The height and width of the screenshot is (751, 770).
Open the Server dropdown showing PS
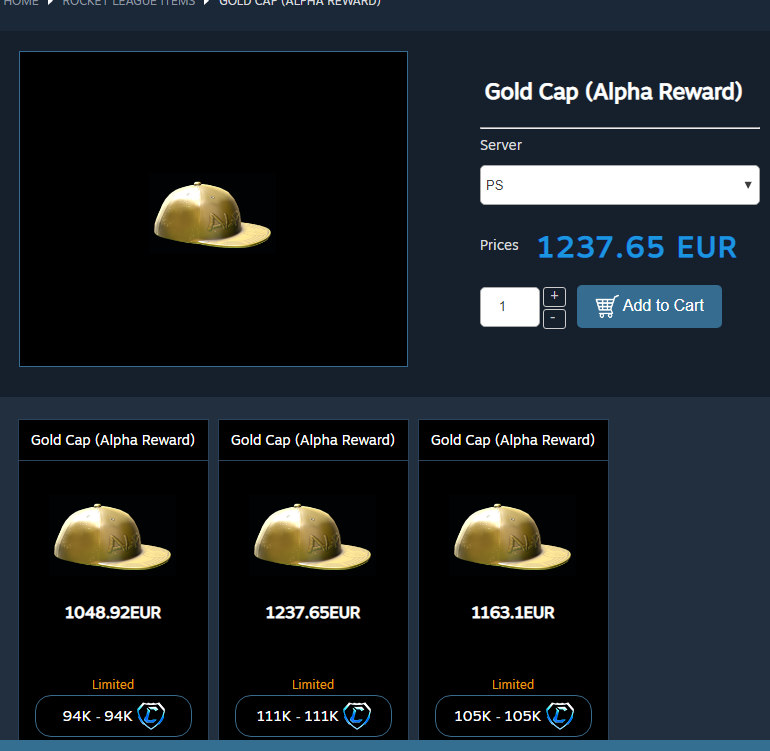[x=620, y=185]
